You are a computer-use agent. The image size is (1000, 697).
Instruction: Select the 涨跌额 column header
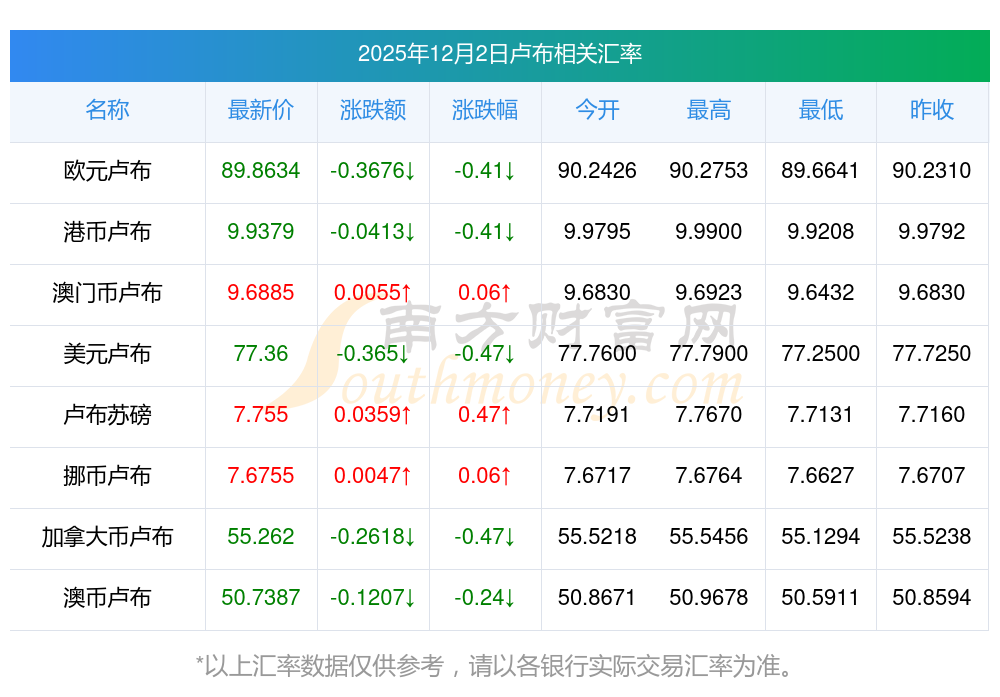373,110
